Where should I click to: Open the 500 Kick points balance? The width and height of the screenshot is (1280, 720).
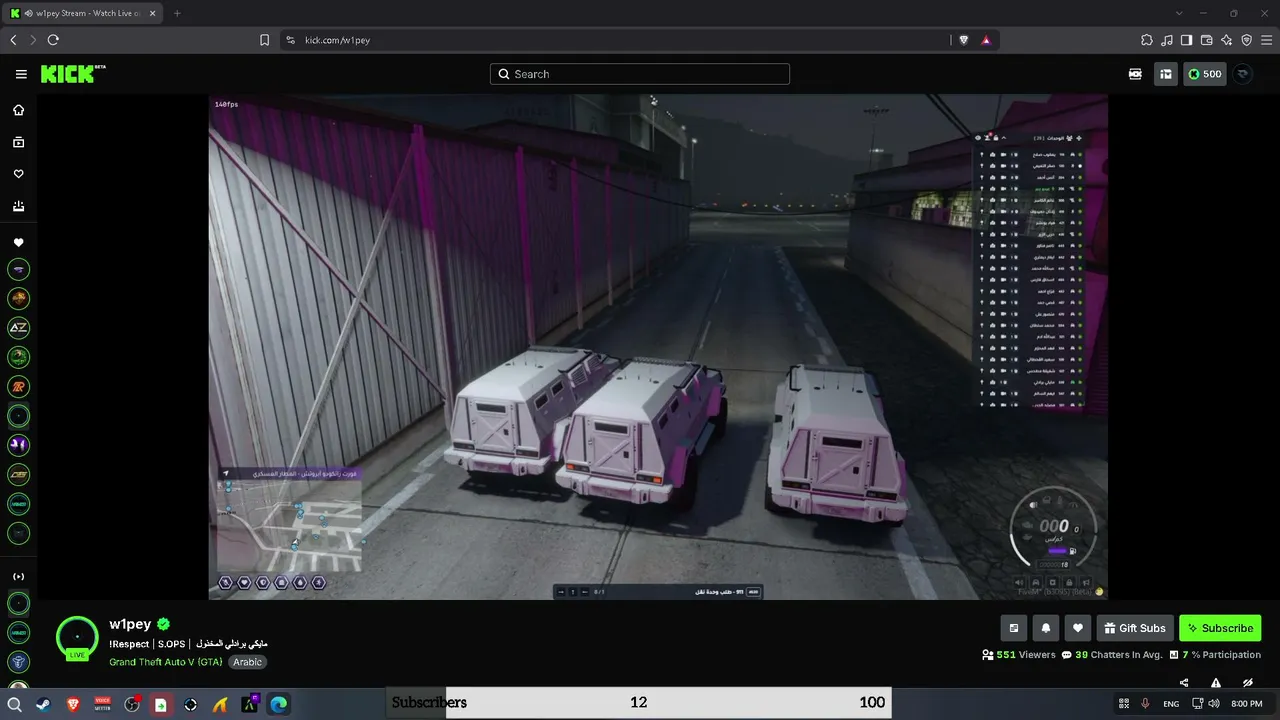[1204, 74]
